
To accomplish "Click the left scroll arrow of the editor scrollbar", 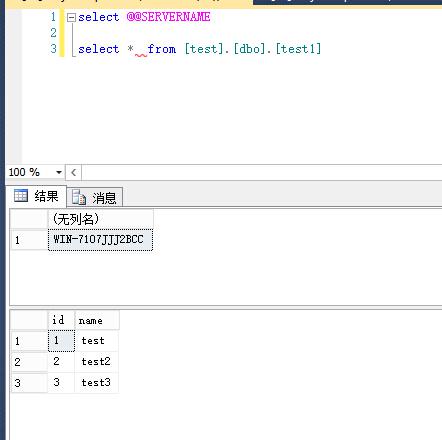I will (74, 172).
